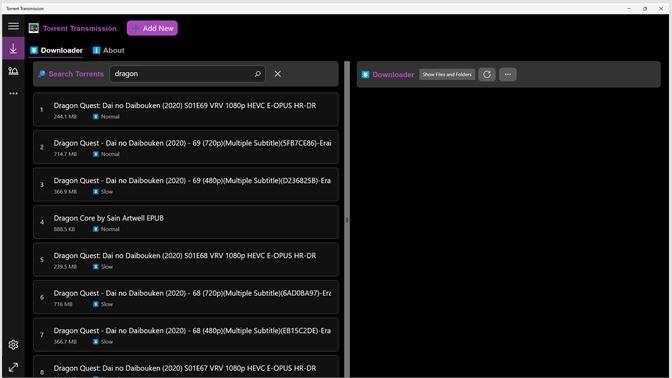The width and height of the screenshot is (672, 378).
Task: Click speed icon on 366.7 MB result
Action: (96, 342)
